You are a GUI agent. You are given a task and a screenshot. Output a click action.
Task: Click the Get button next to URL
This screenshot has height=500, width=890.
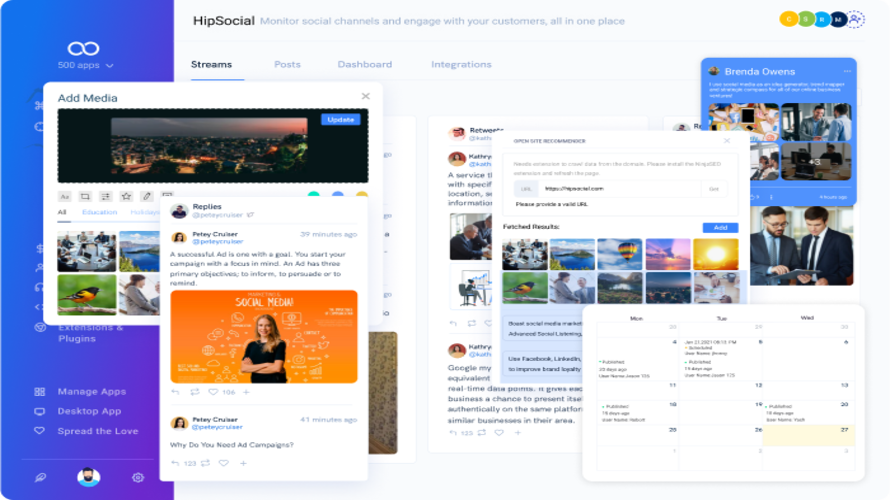tap(714, 188)
